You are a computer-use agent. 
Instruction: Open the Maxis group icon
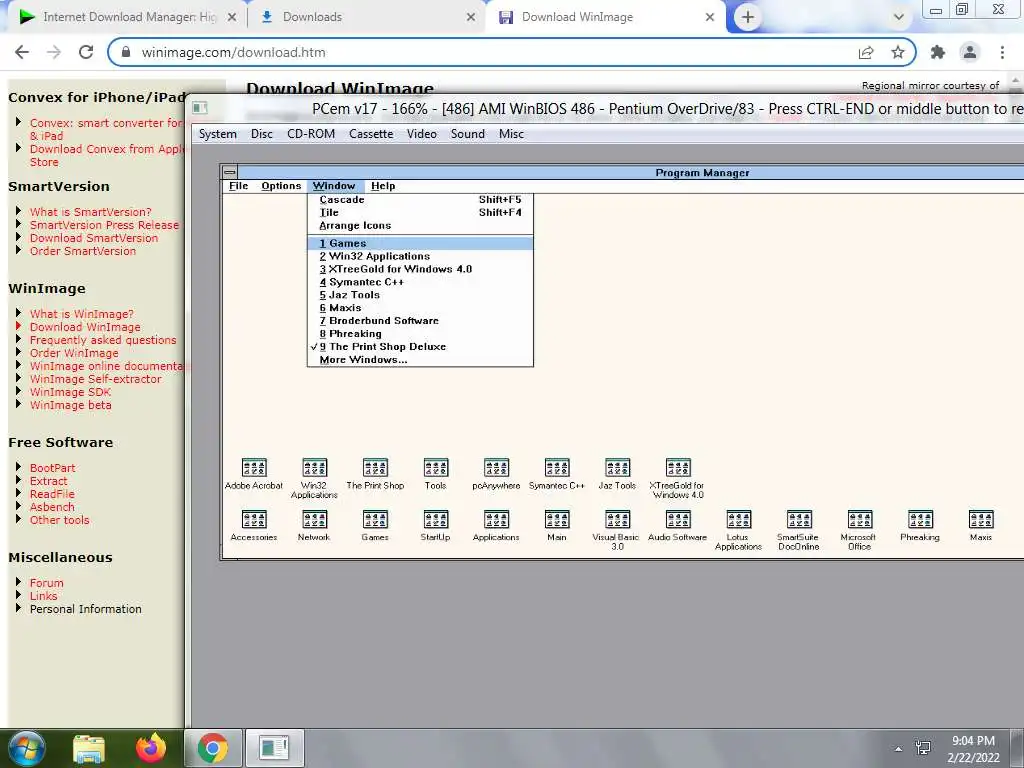click(981, 519)
